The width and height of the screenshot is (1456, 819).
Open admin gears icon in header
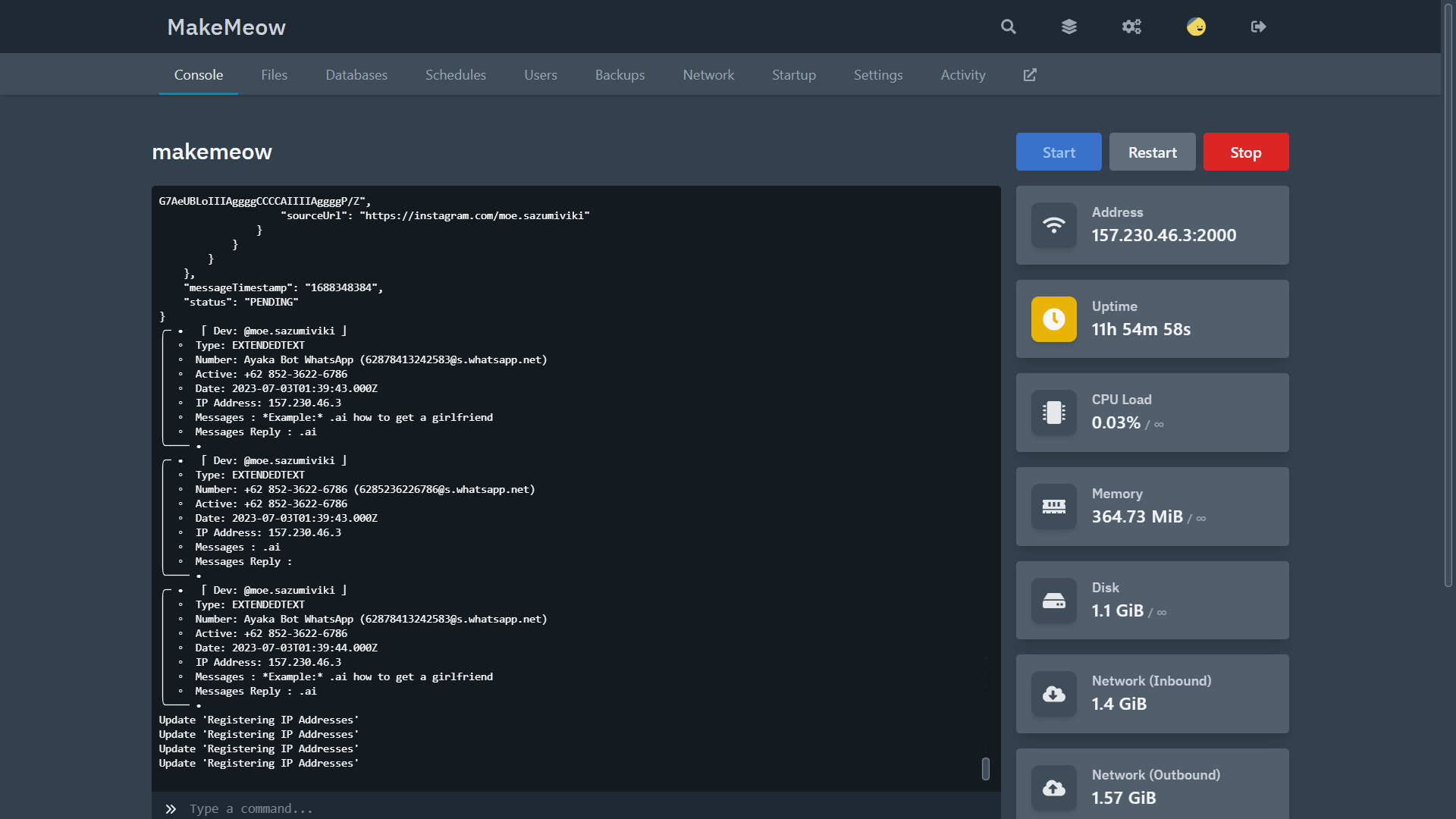pos(1131,27)
